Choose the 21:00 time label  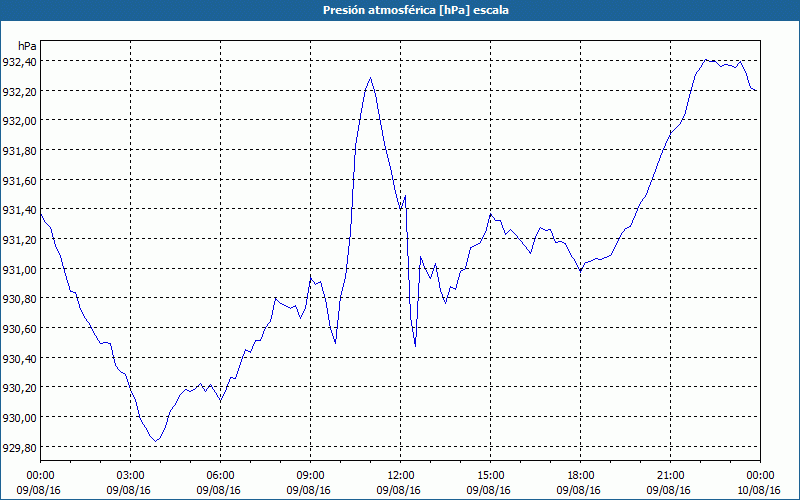pos(670,476)
